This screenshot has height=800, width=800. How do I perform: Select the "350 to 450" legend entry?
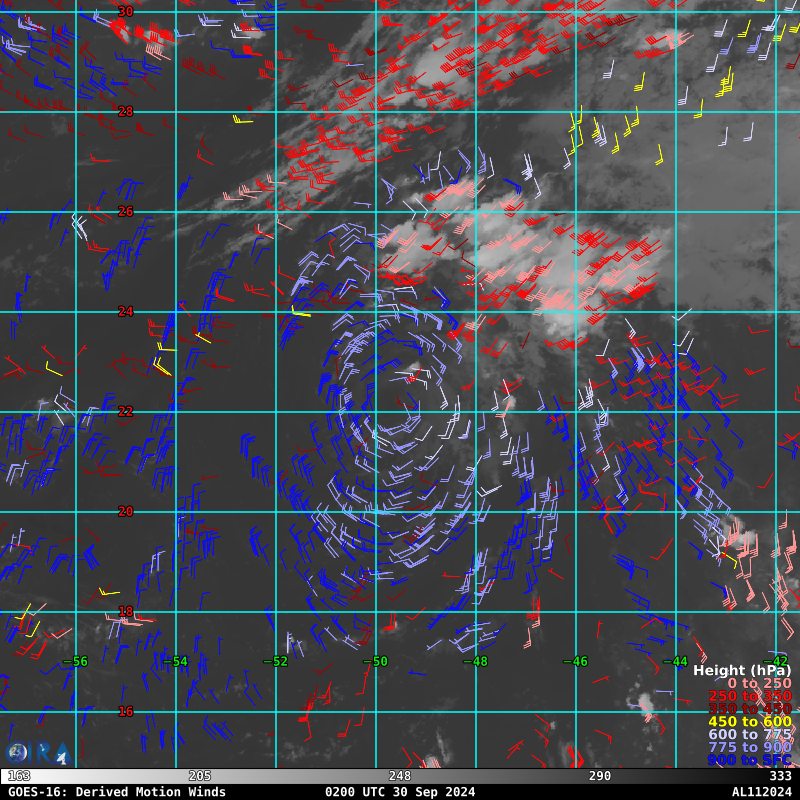[750, 709]
